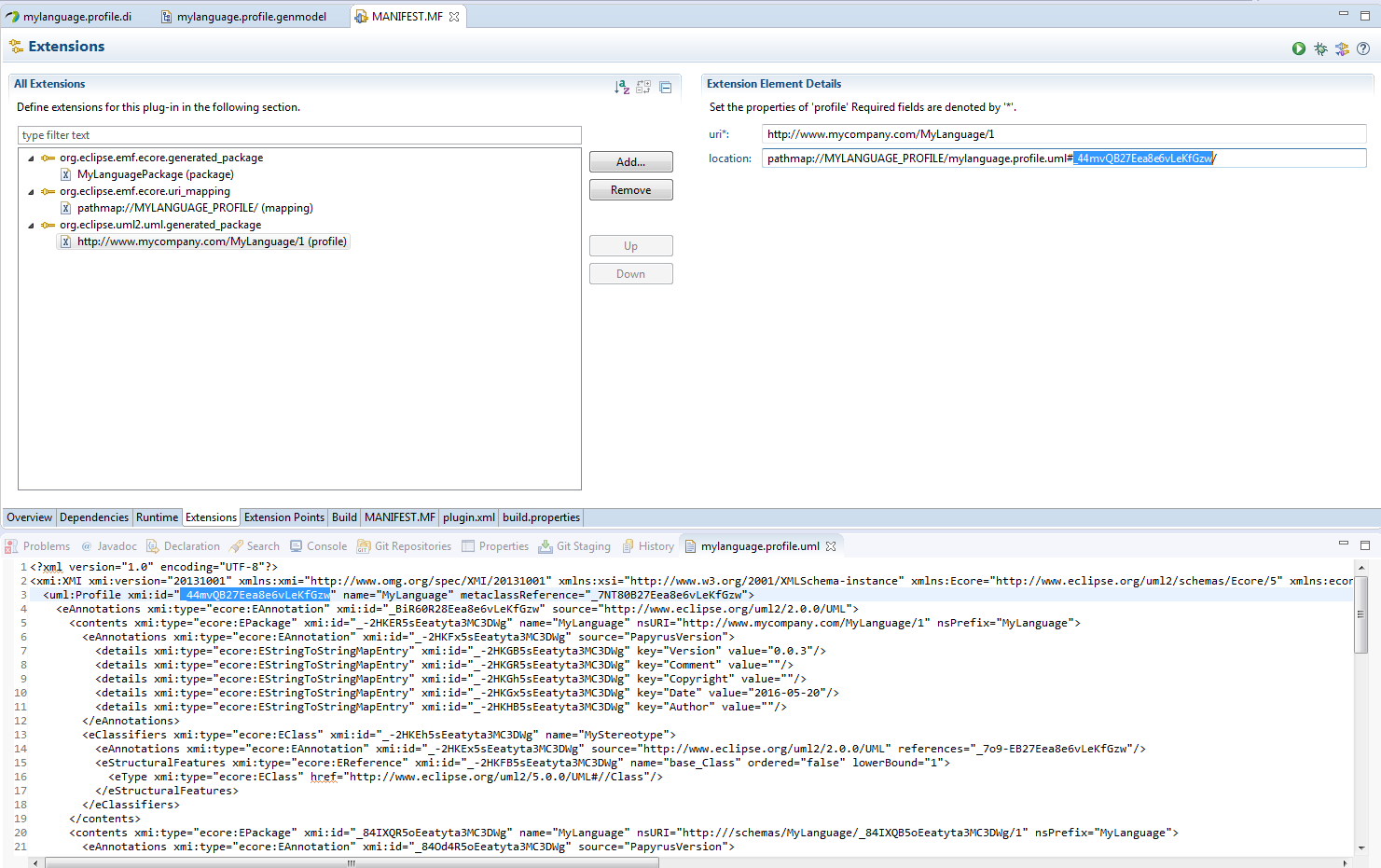1381x868 pixels.
Task: Open the help icon in Extensions header
Action: coord(1363,48)
